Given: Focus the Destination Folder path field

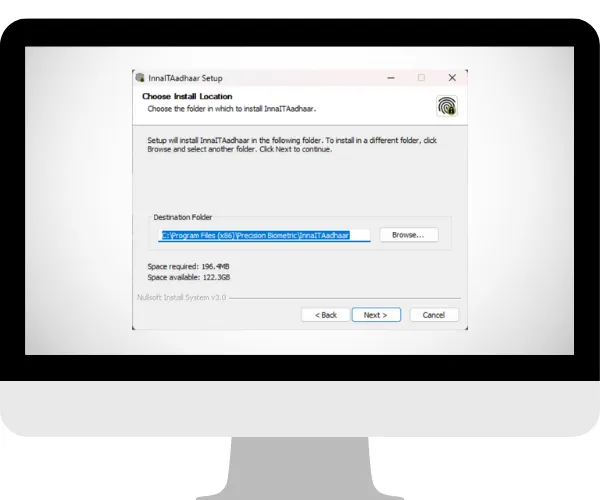Looking at the screenshot, I should click(264, 235).
